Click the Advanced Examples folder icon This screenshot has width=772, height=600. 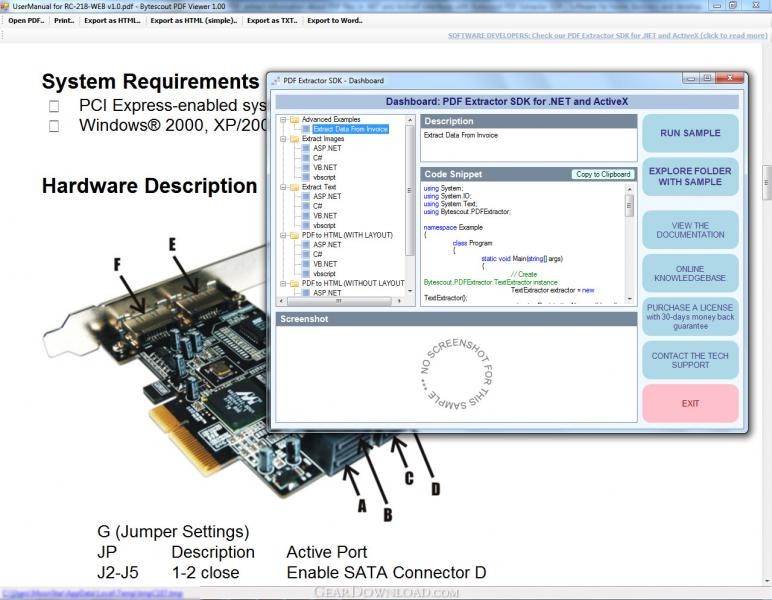(x=294, y=120)
